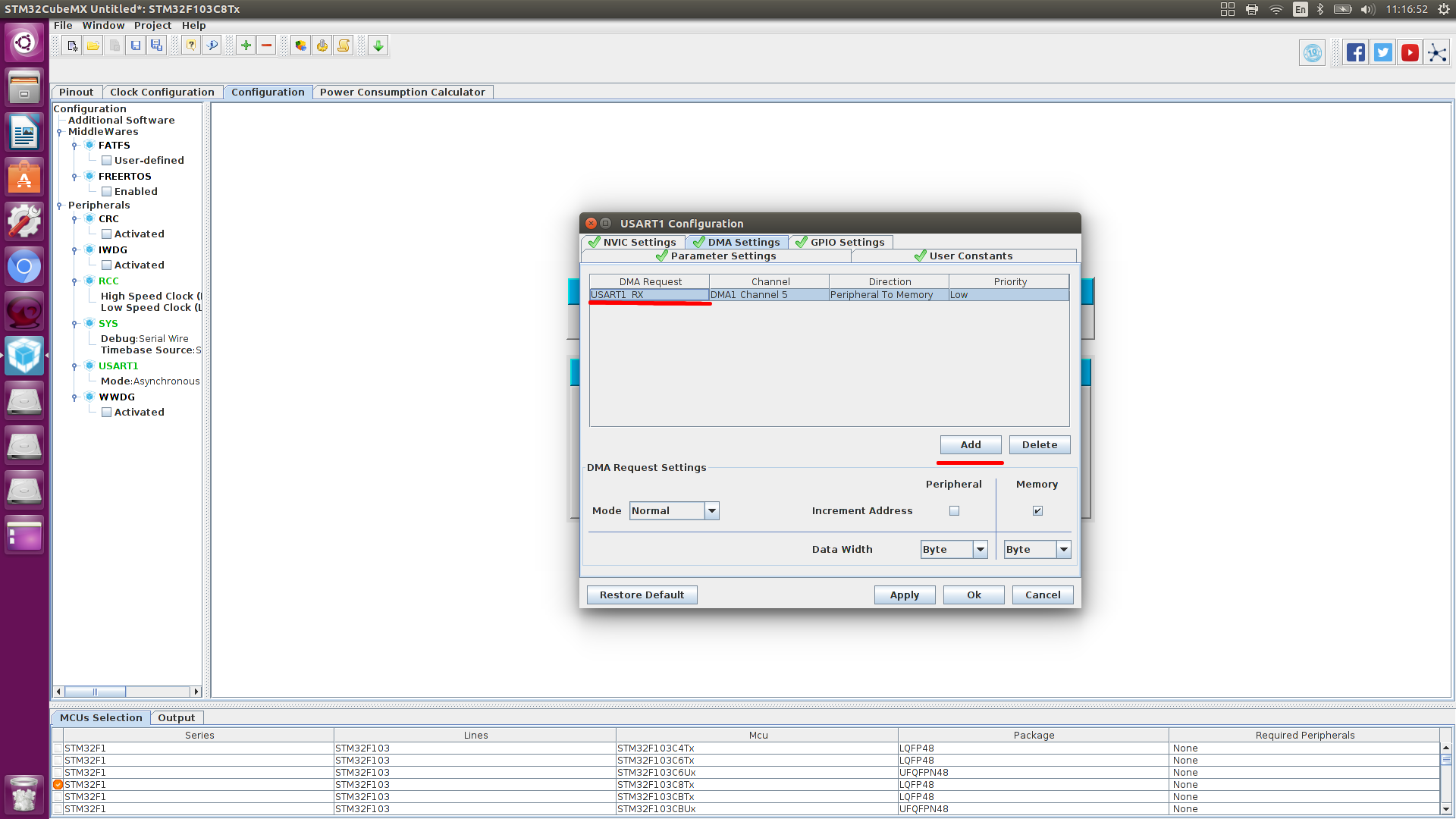Select the USART1_RX DMA request cell

(x=649, y=295)
